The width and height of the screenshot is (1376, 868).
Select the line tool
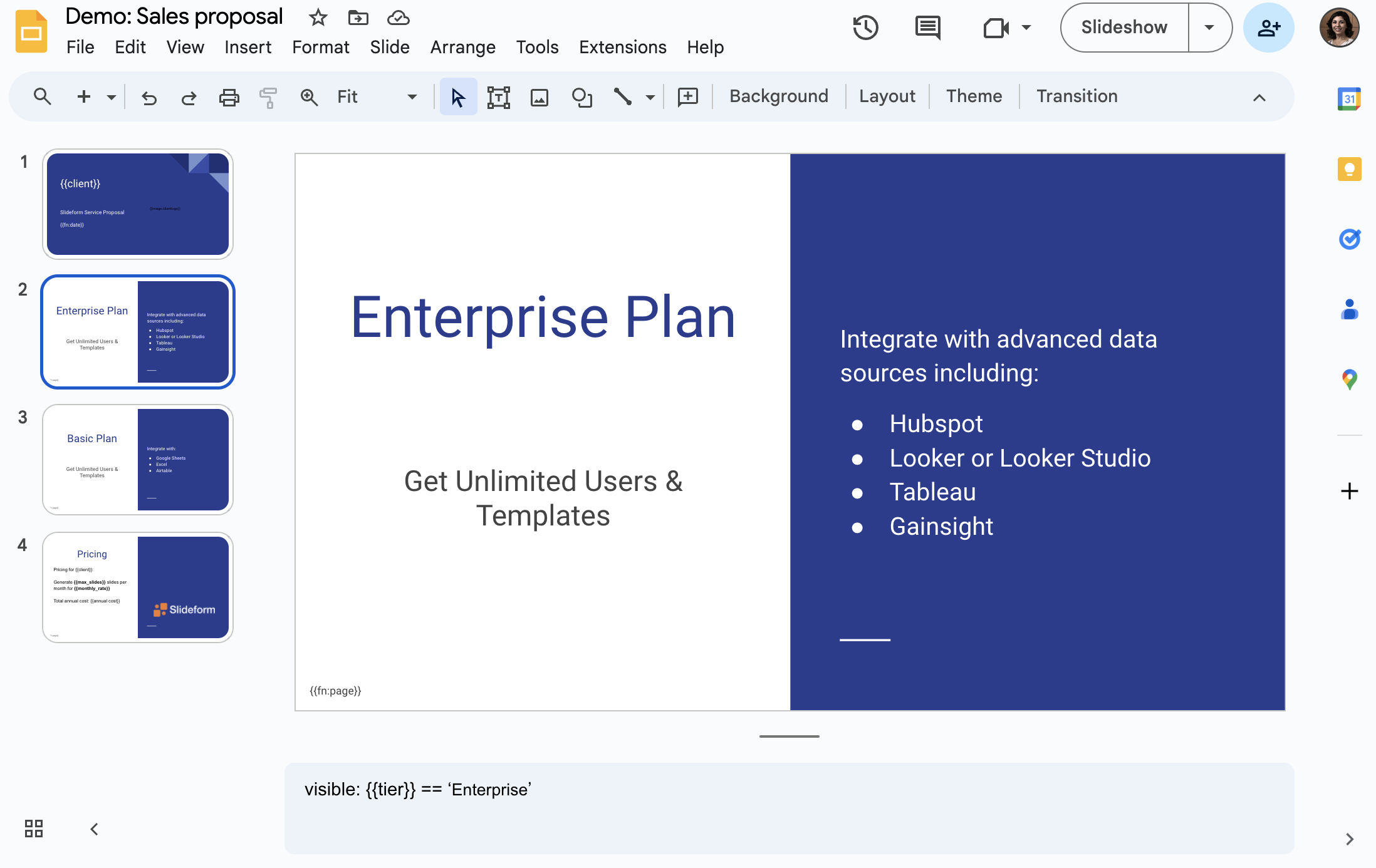(622, 97)
